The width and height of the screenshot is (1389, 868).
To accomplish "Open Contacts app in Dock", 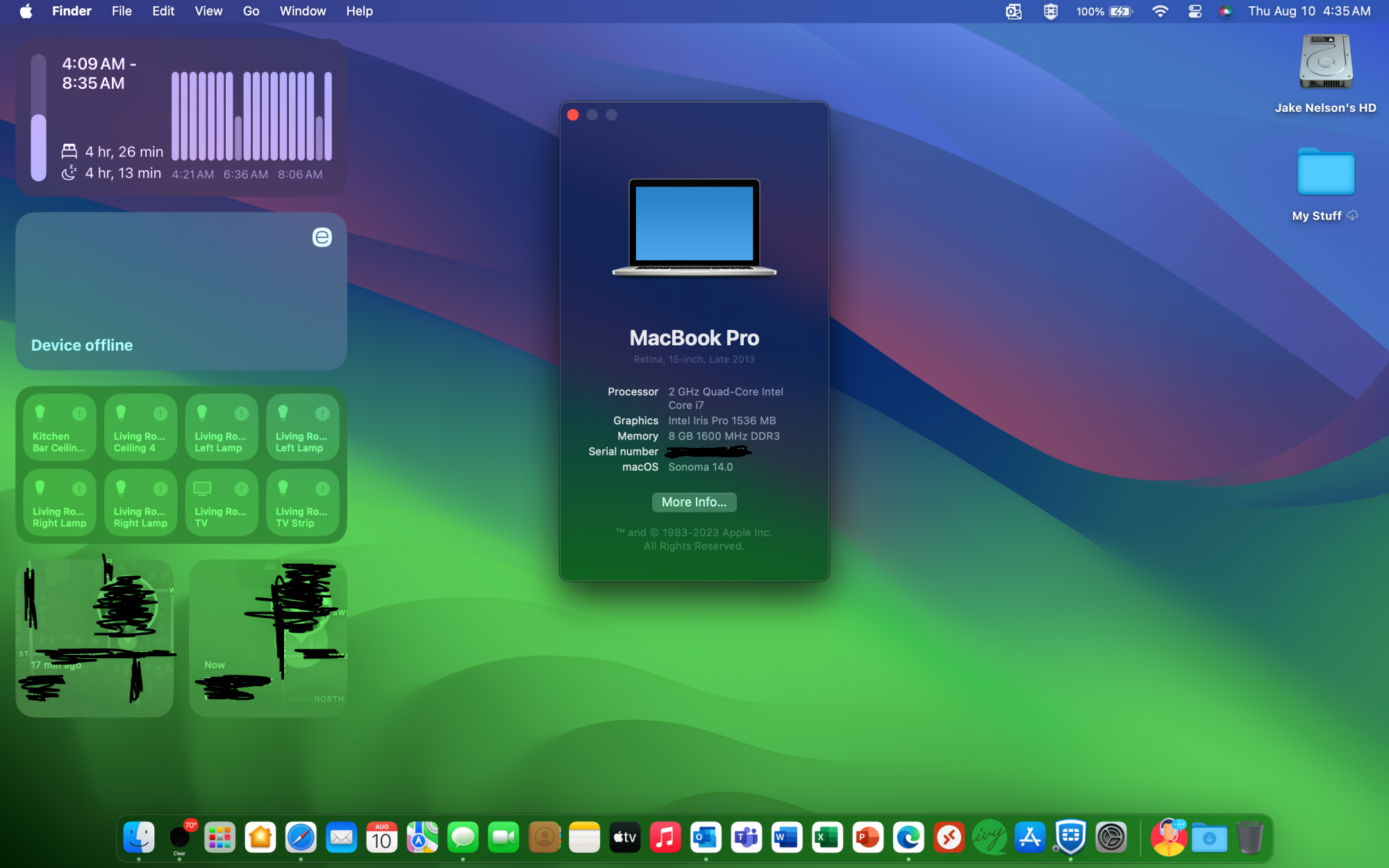I will point(544,837).
